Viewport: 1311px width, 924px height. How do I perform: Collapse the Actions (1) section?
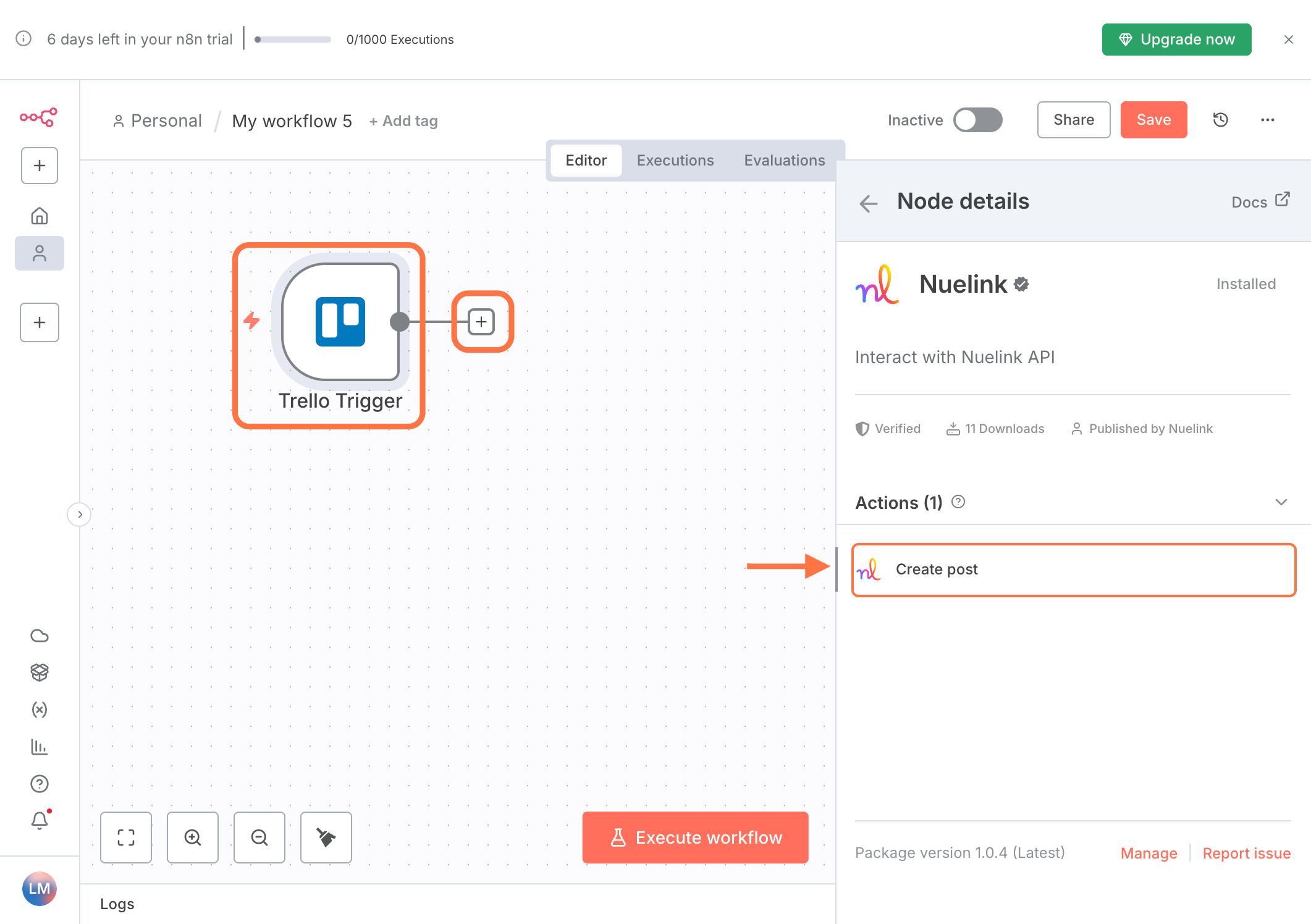1281,502
